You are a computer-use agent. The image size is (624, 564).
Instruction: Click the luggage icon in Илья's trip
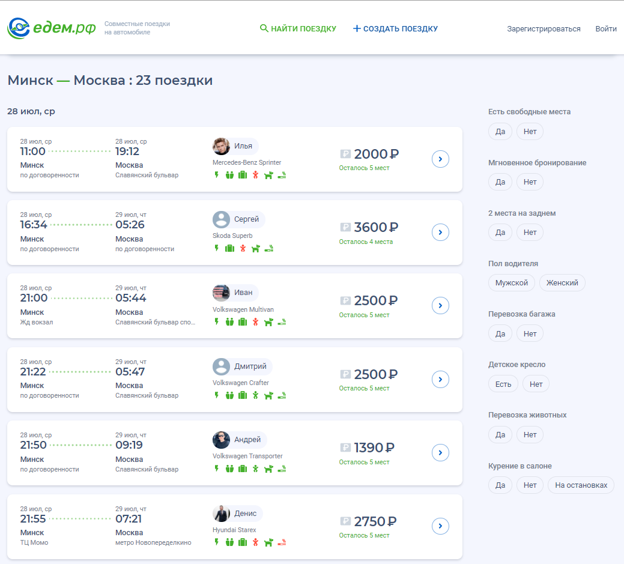tap(242, 175)
